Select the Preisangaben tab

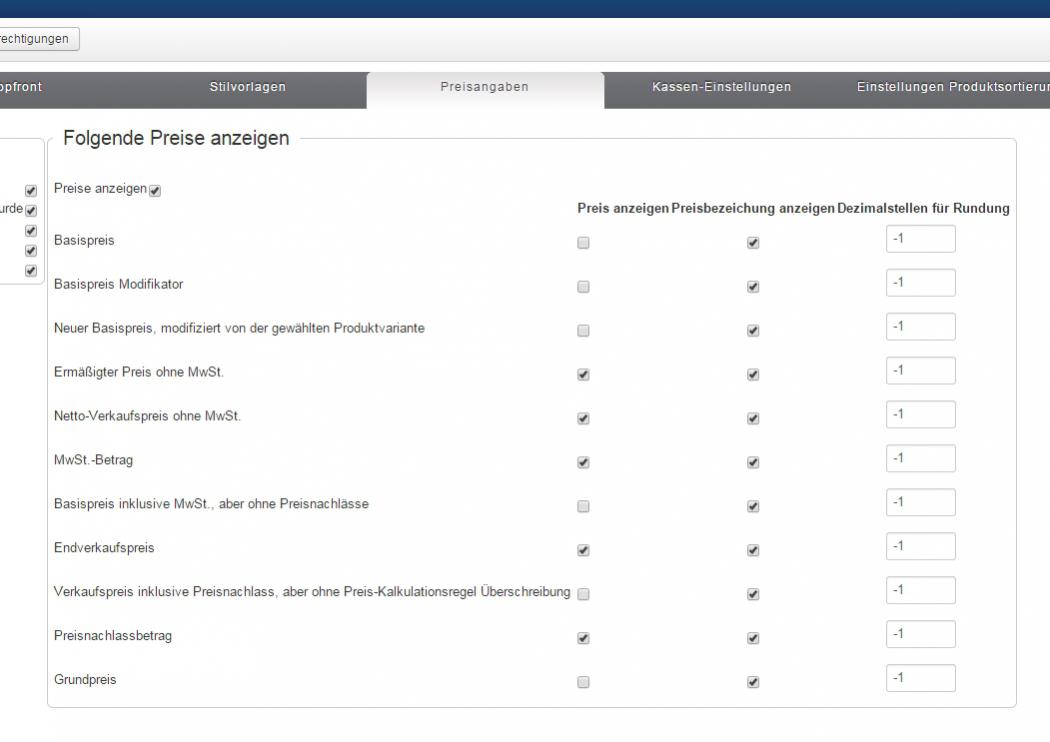[x=485, y=87]
